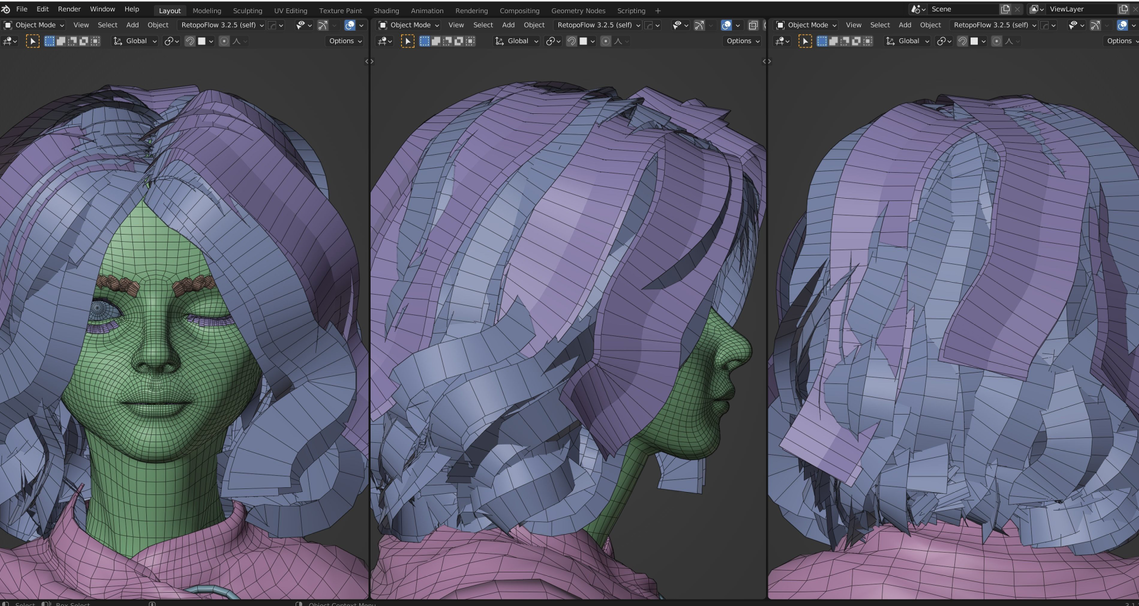
Task: Toggle gizmo display in left viewport
Action: [x=323, y=25]
